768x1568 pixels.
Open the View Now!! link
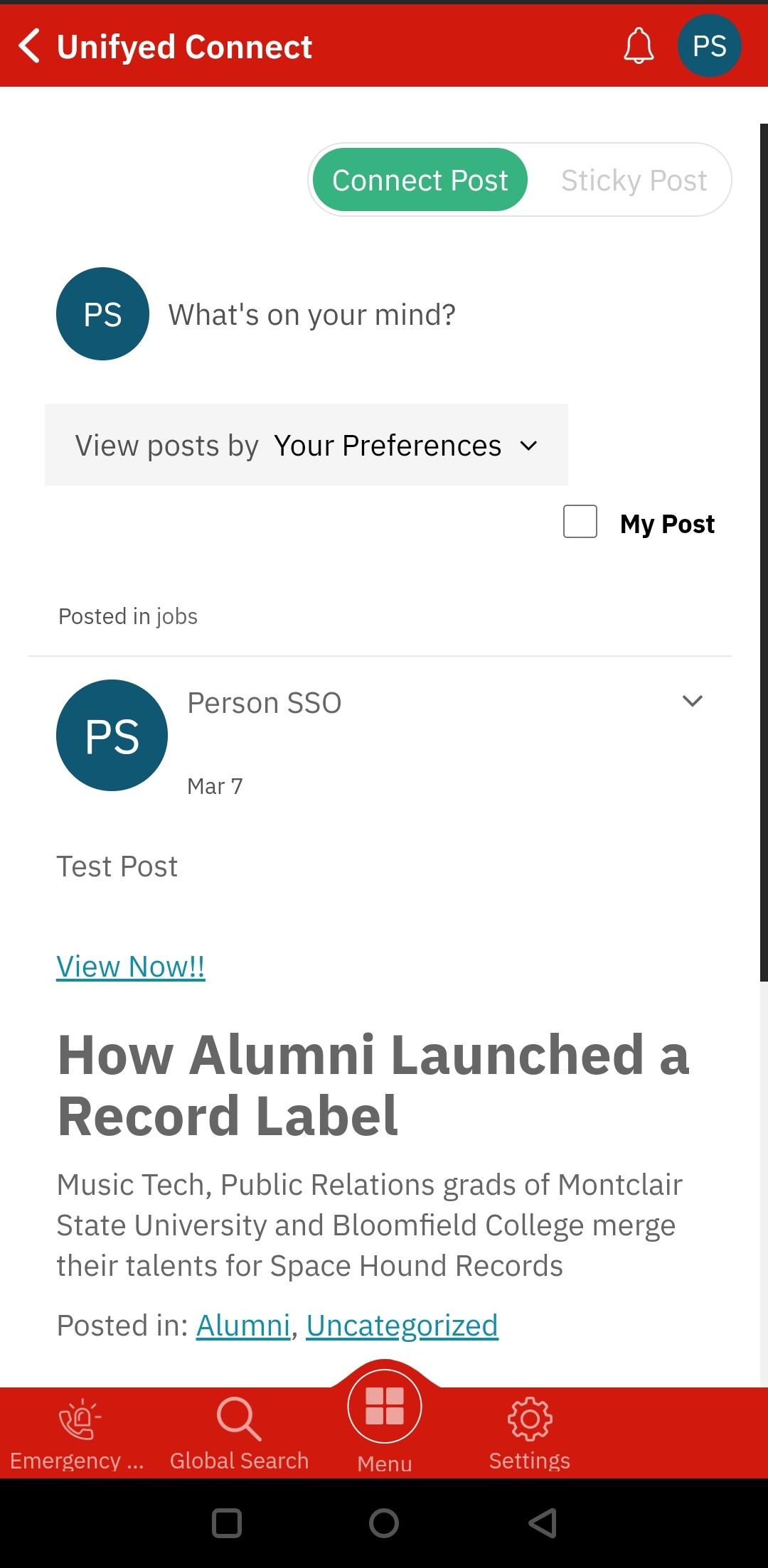131,967
